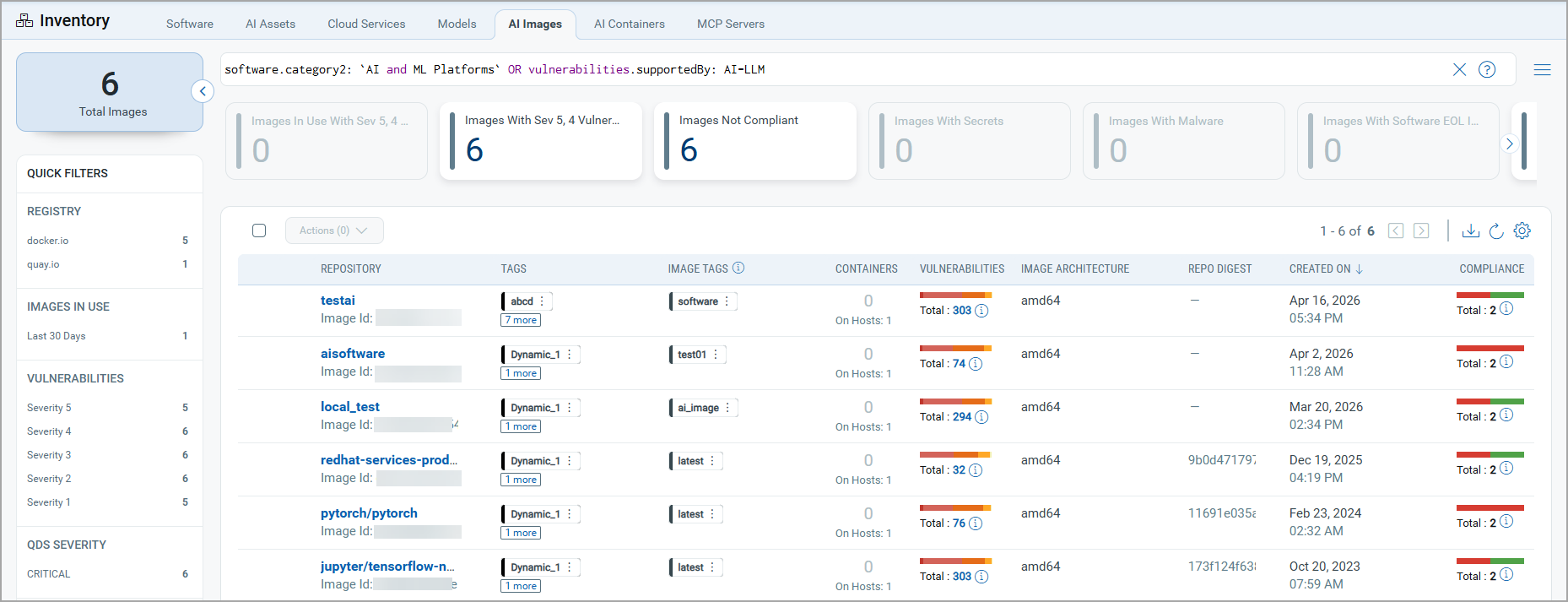
Task: Open compliance info for testai row
Action: click(1506, 309)
